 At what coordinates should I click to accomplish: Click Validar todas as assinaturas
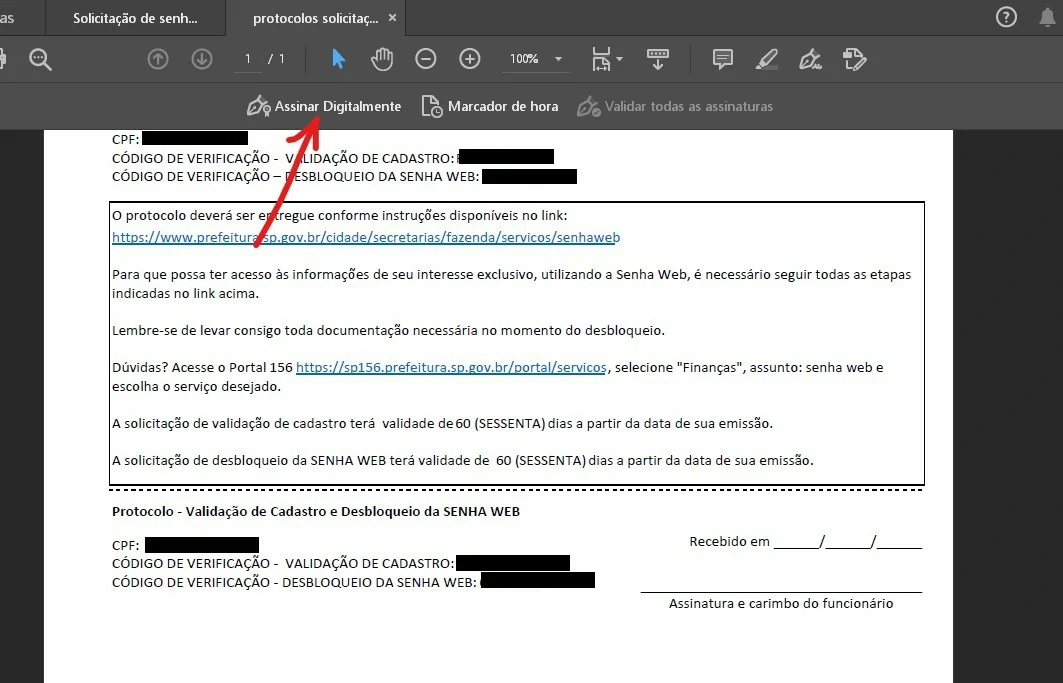point(675,106)
